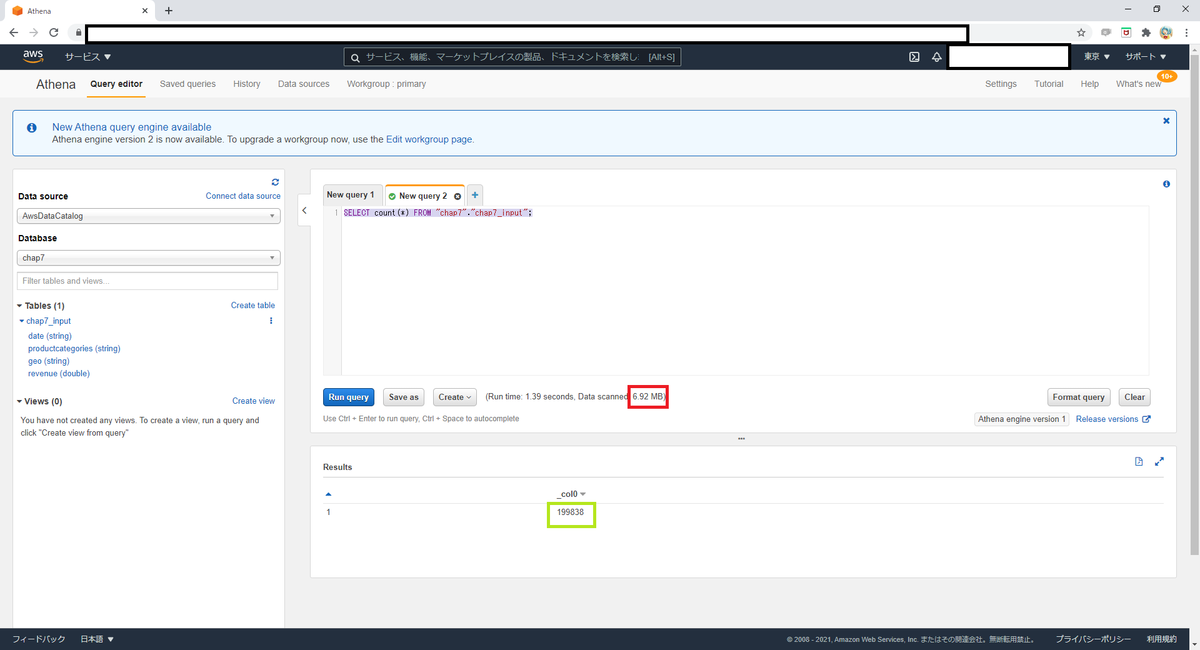1200x650 pixels.
Task: Open the Help link
Action: coord(1090,84)
